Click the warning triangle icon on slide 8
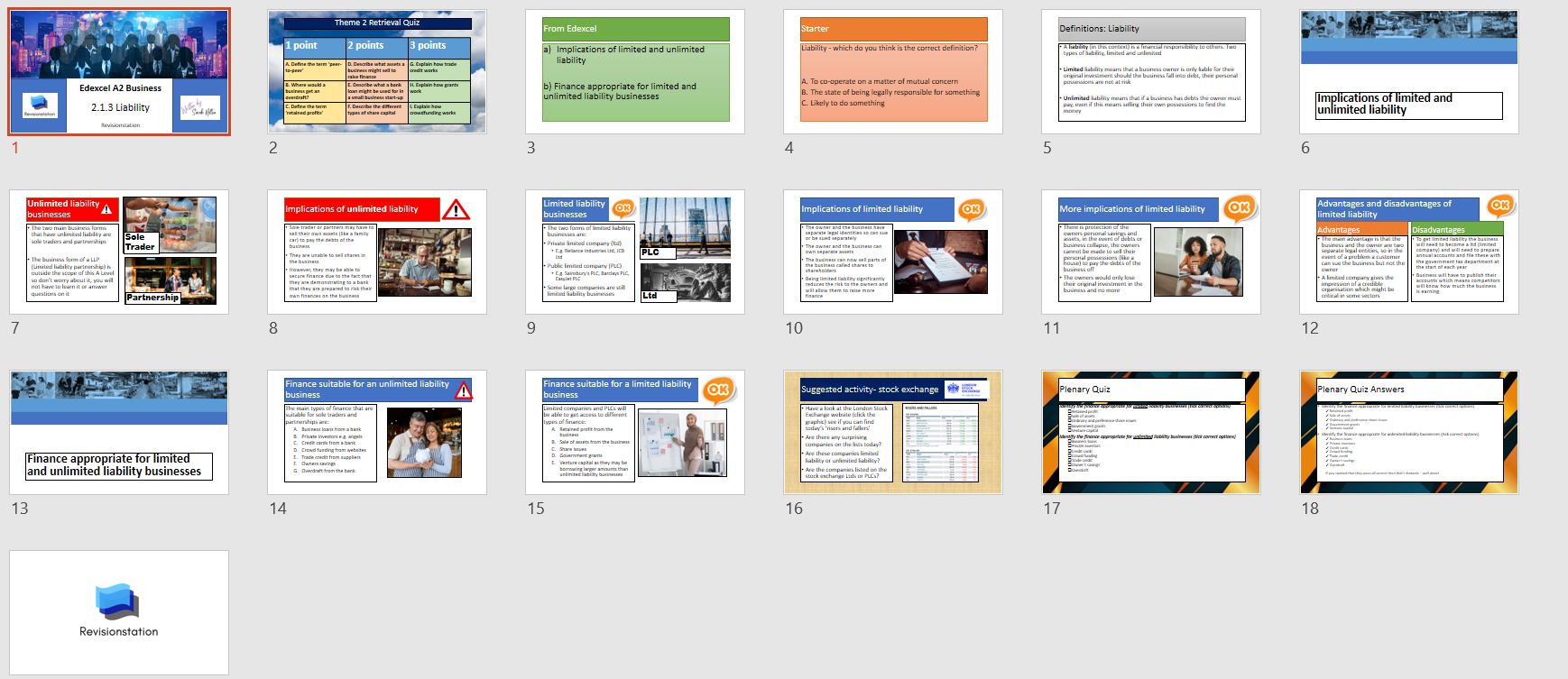This screenshot has height=679, width=1568. [457, 210]
